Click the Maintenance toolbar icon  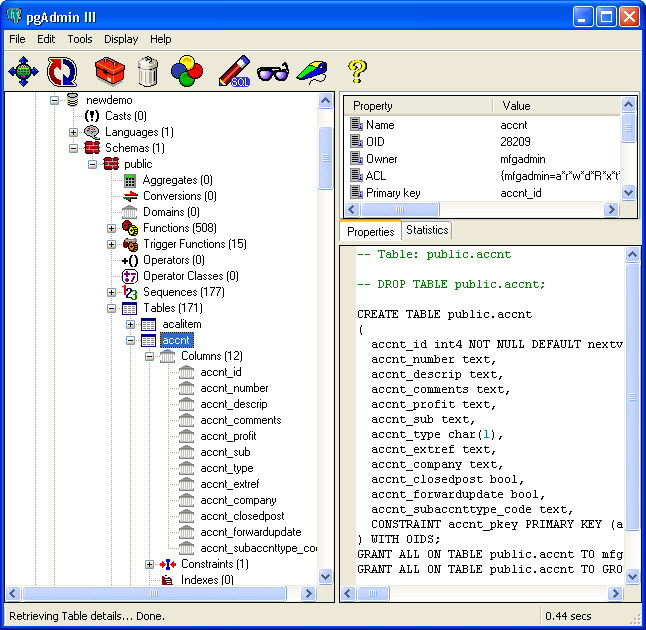pos(312,72)
